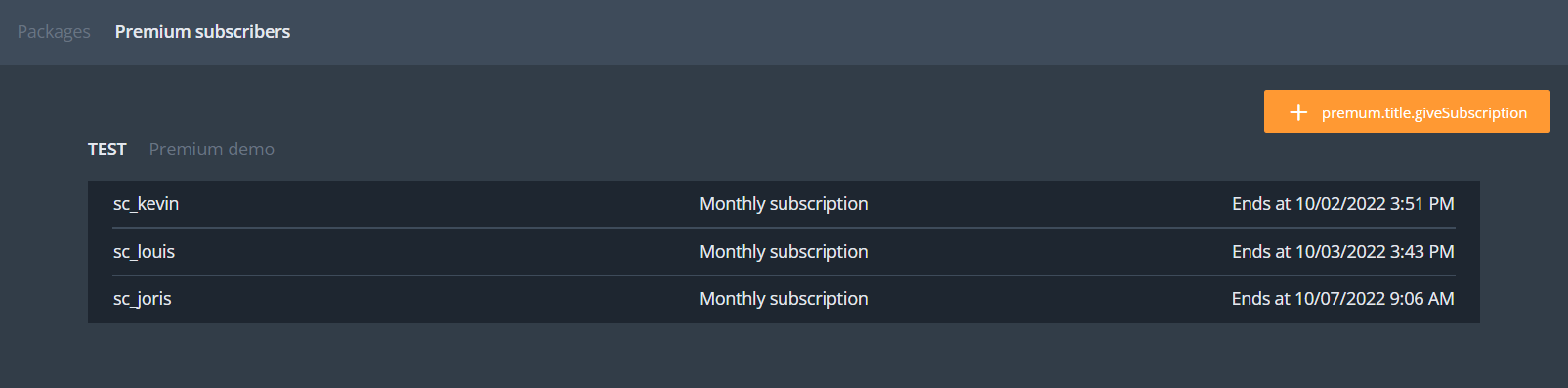This screenshot has height=388, width=1568.
Task: Open the sc_kevin subscriber entry
Action: pos(146,204)
